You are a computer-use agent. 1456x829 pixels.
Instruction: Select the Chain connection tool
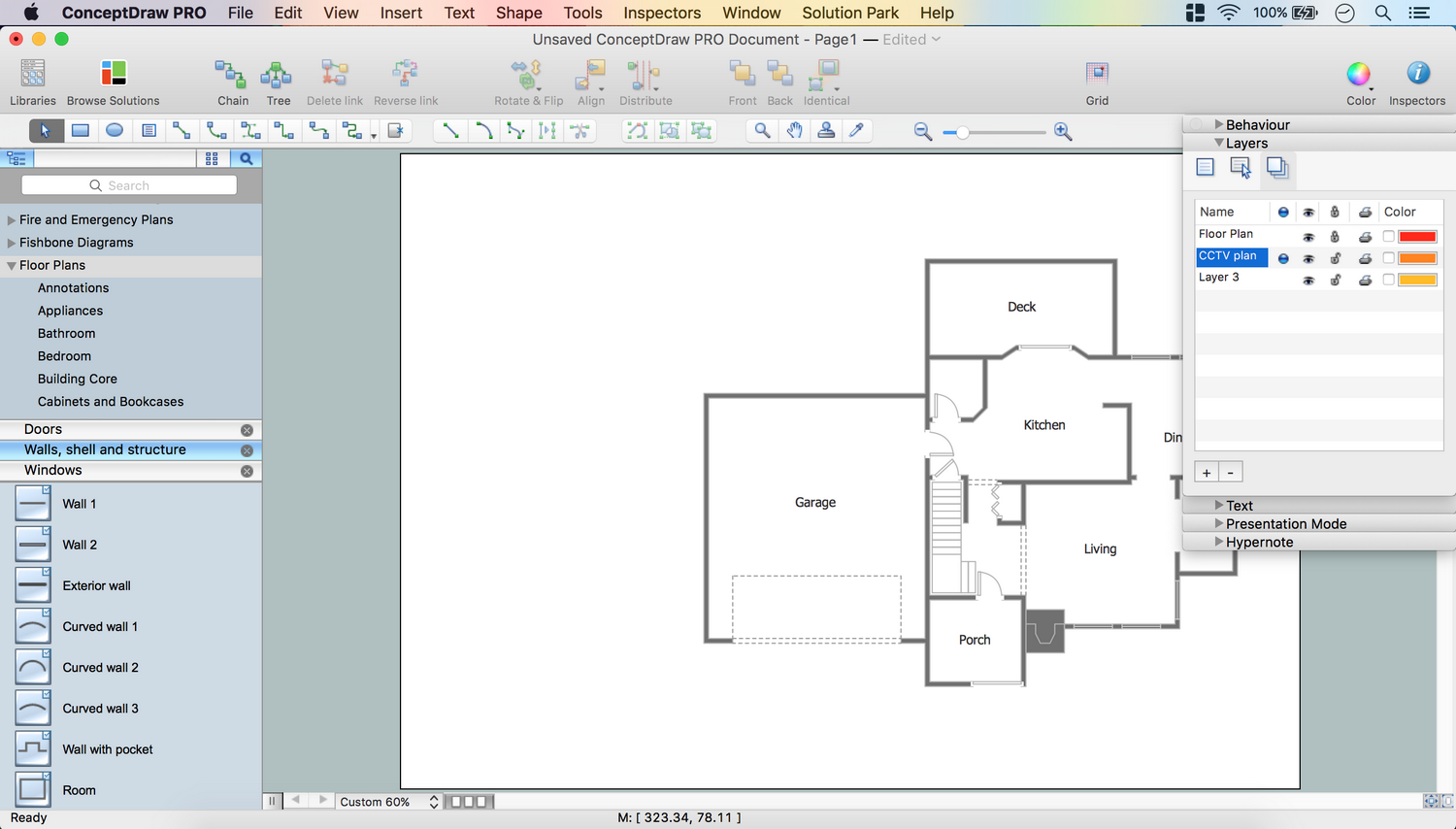(x=231, y=74)
